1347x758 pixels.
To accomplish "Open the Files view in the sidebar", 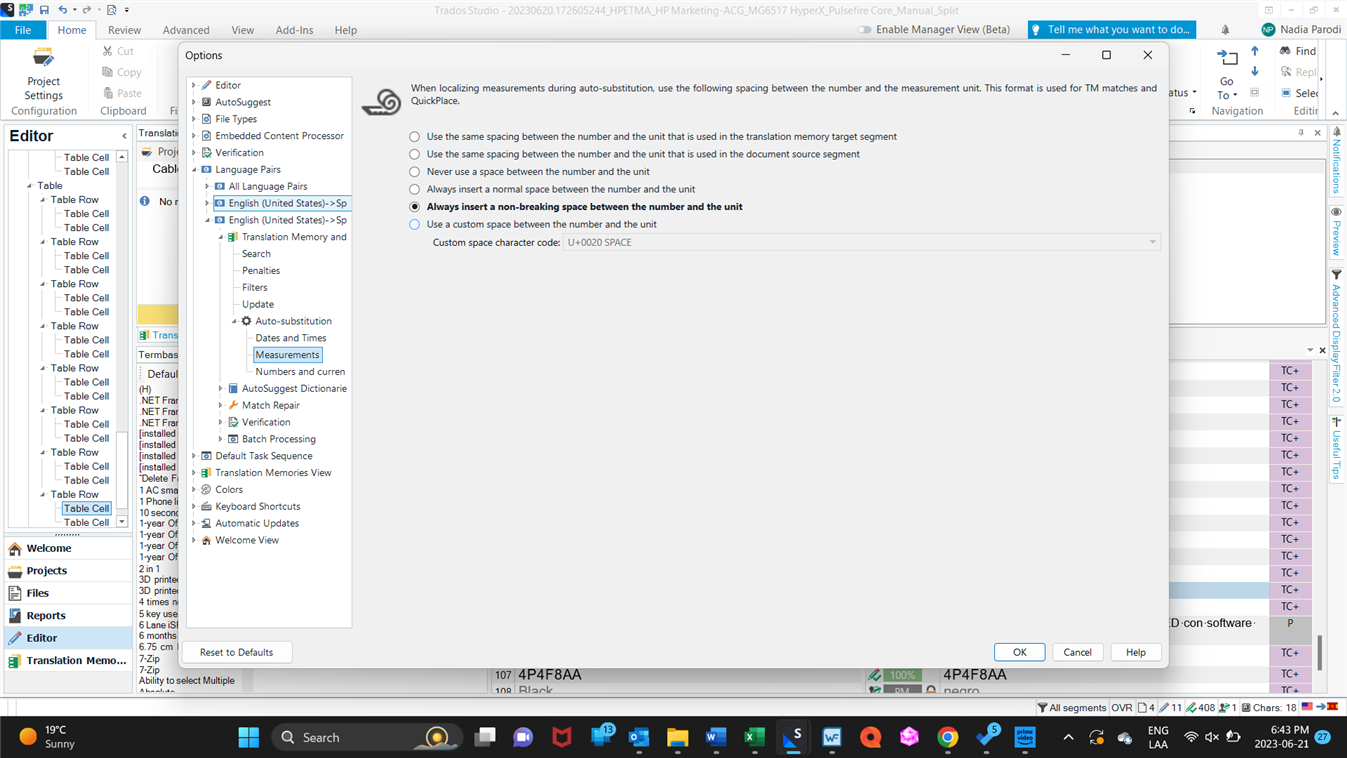I will [x=68, y=593].
